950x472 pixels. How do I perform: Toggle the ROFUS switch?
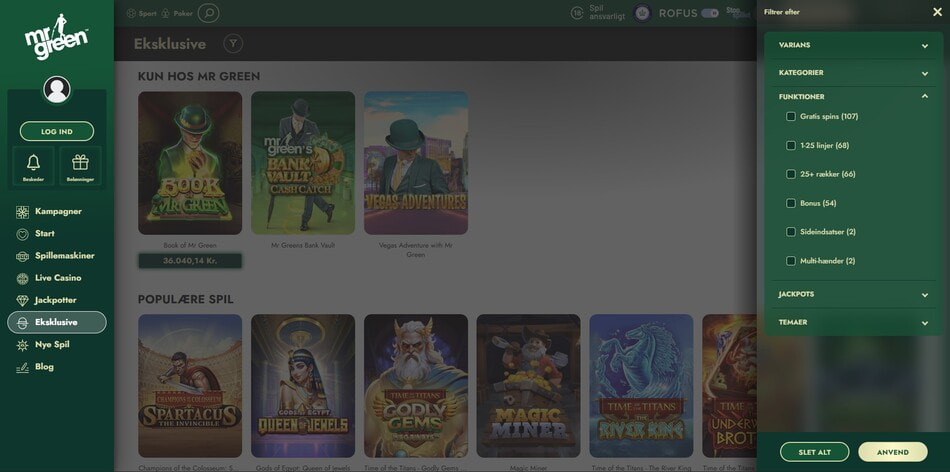(x=710, y=13)
